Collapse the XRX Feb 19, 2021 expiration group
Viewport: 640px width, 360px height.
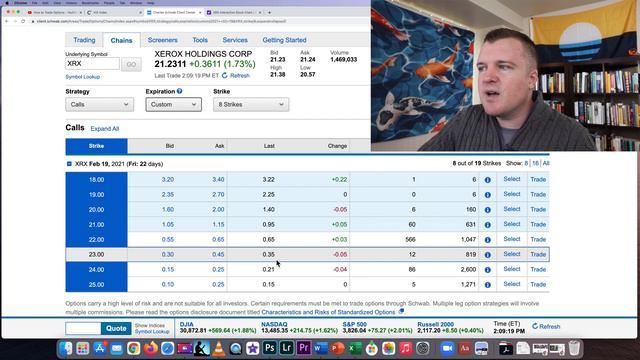(69, 164)
